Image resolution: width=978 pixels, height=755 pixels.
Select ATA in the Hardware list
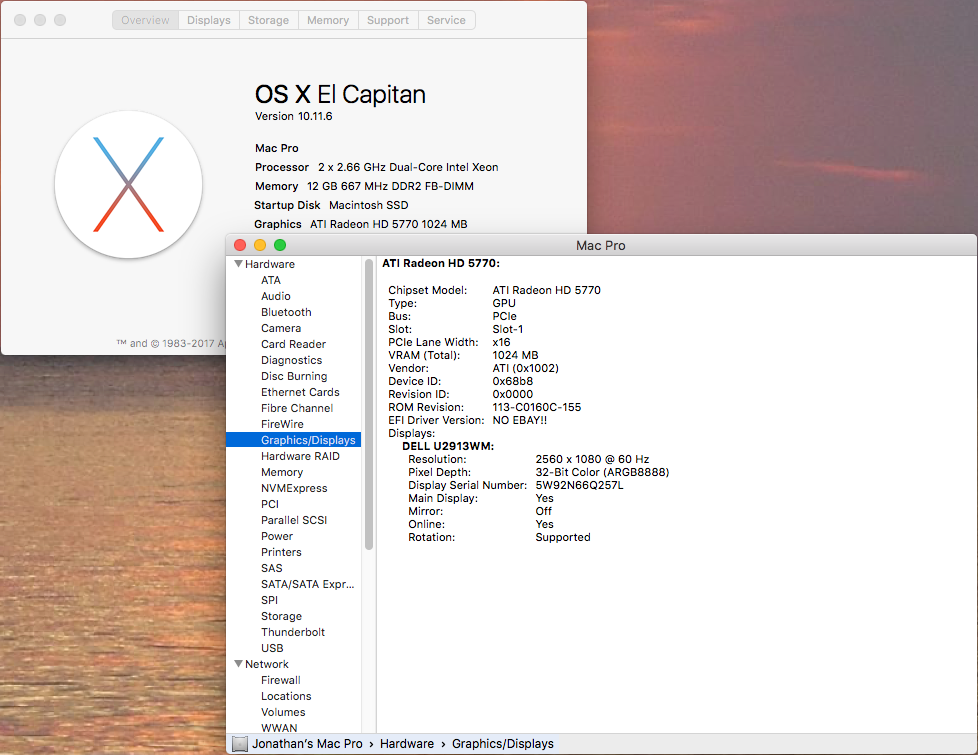pyautogui.click(x=271, y=280)
